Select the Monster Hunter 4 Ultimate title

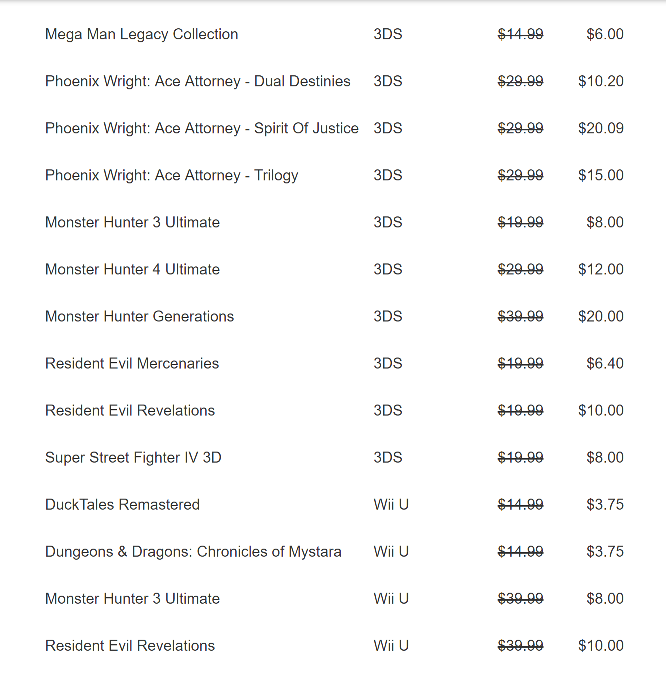click(x=132, y=269)
